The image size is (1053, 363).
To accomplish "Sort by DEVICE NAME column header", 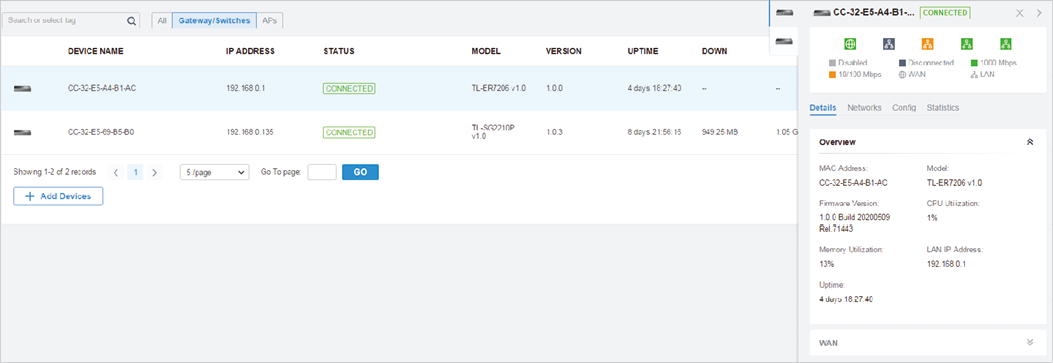I will 95,51.
